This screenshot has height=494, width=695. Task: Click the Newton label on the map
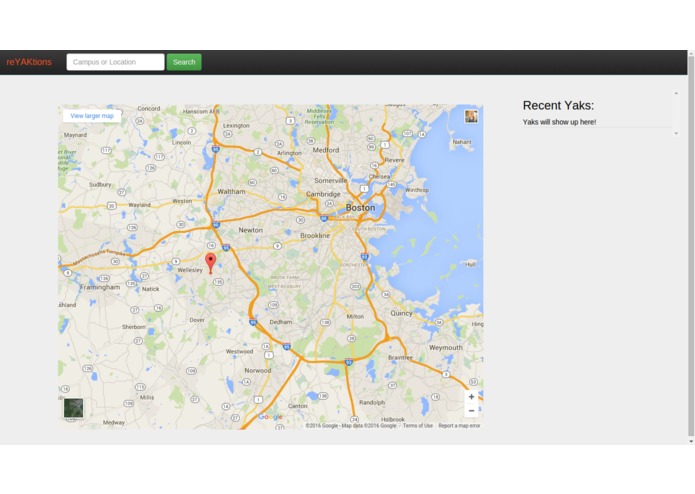coord(250,230)
